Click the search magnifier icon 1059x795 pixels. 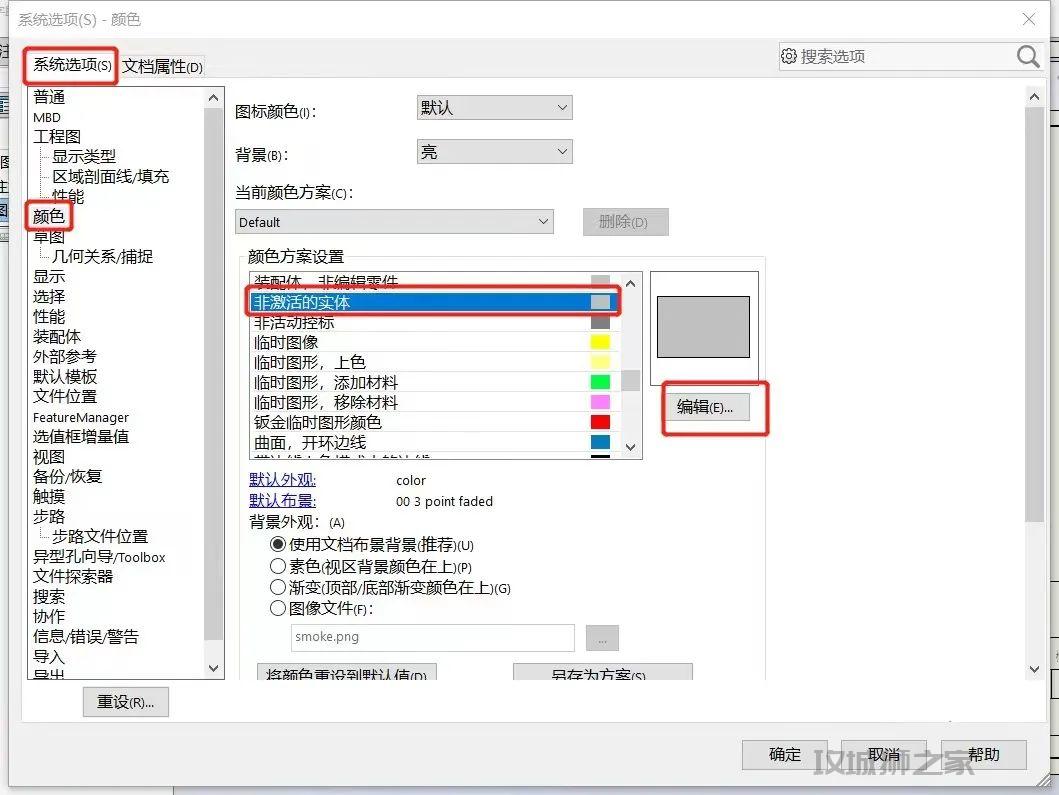(x=1028, y=57)
